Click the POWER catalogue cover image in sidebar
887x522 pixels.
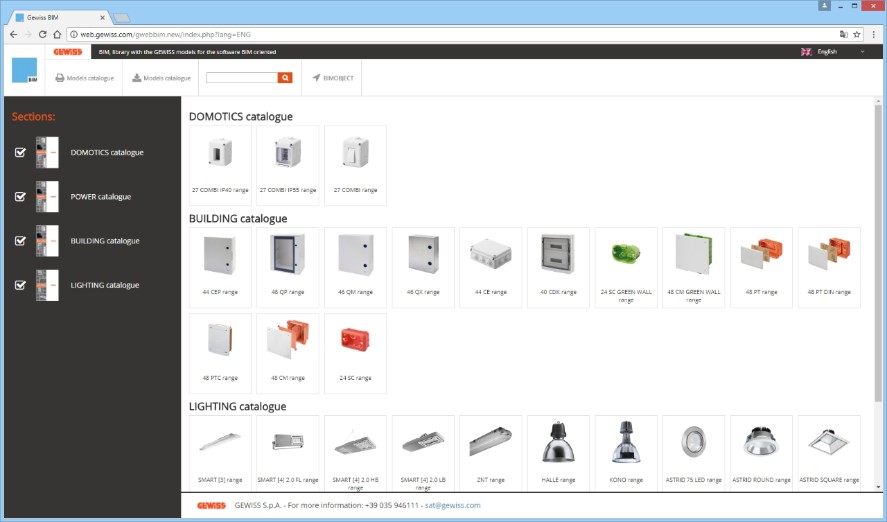(x=47, y=197)
